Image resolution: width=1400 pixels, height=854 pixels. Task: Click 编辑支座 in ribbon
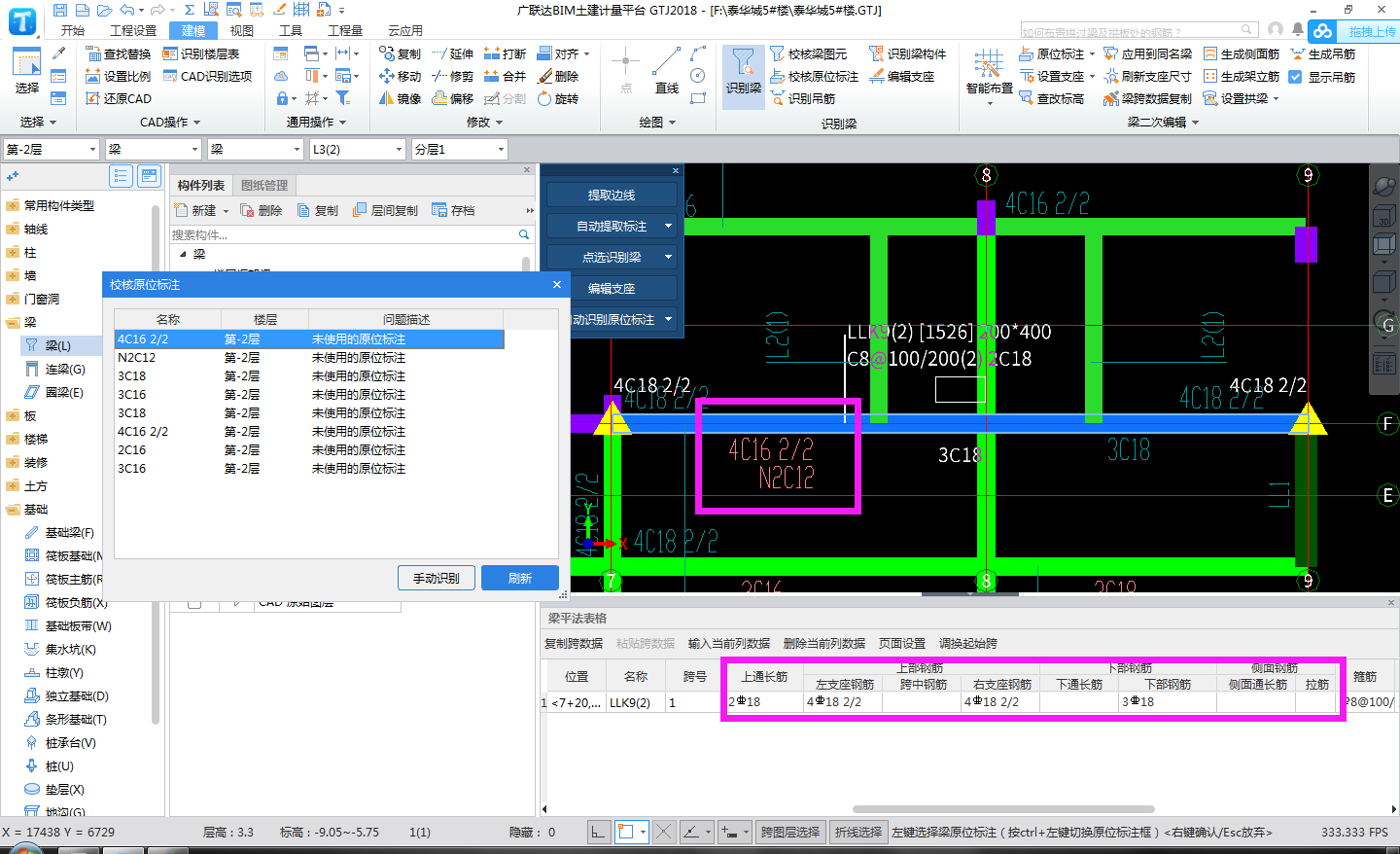pos(901,76)
